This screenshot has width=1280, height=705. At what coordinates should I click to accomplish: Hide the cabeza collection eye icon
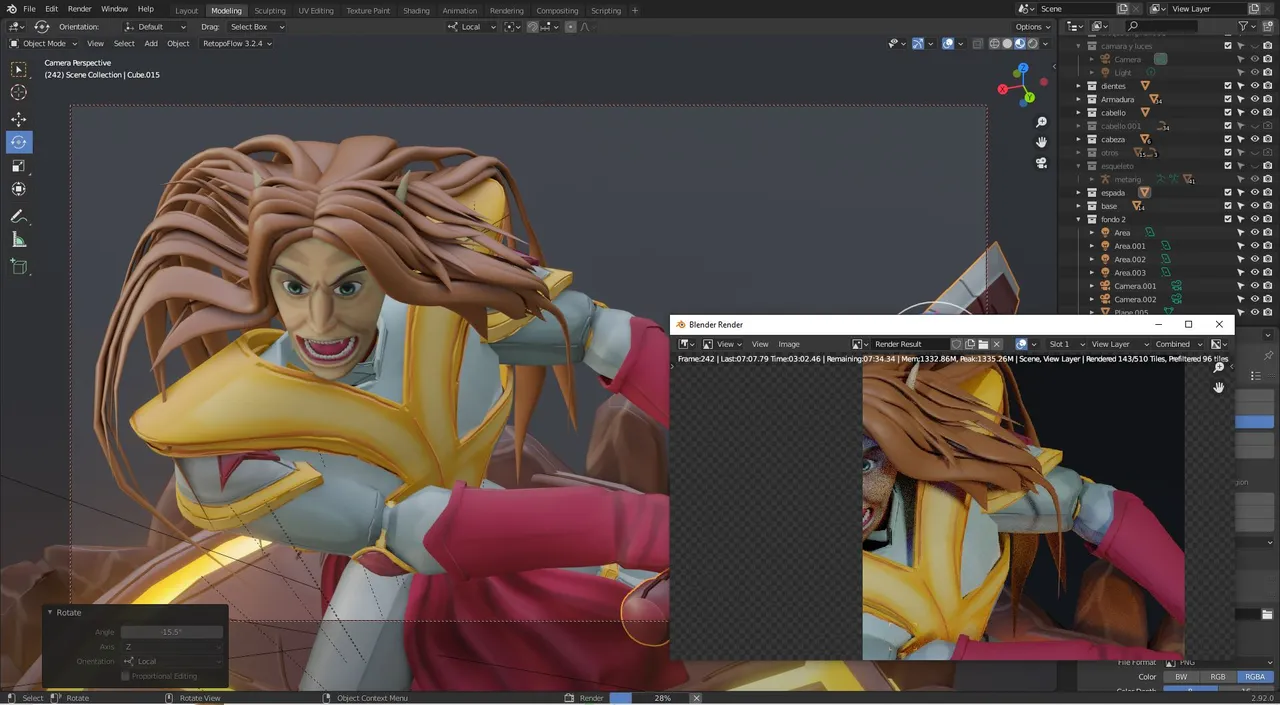point(1254,139)
